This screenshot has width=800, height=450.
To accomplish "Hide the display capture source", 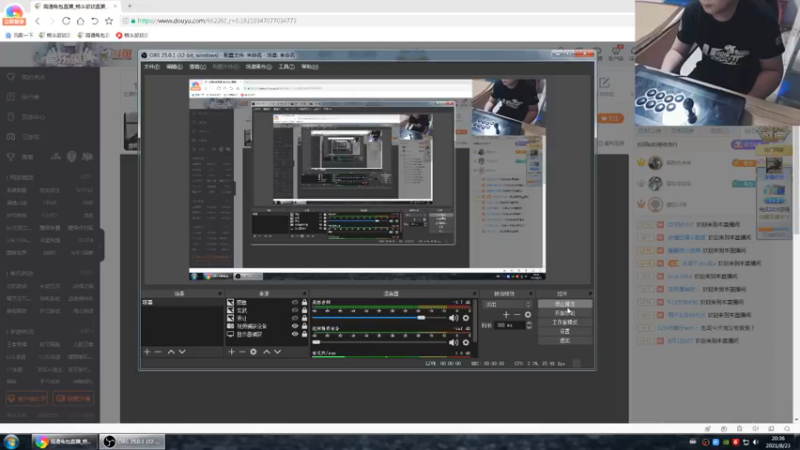I will point(295,334).
